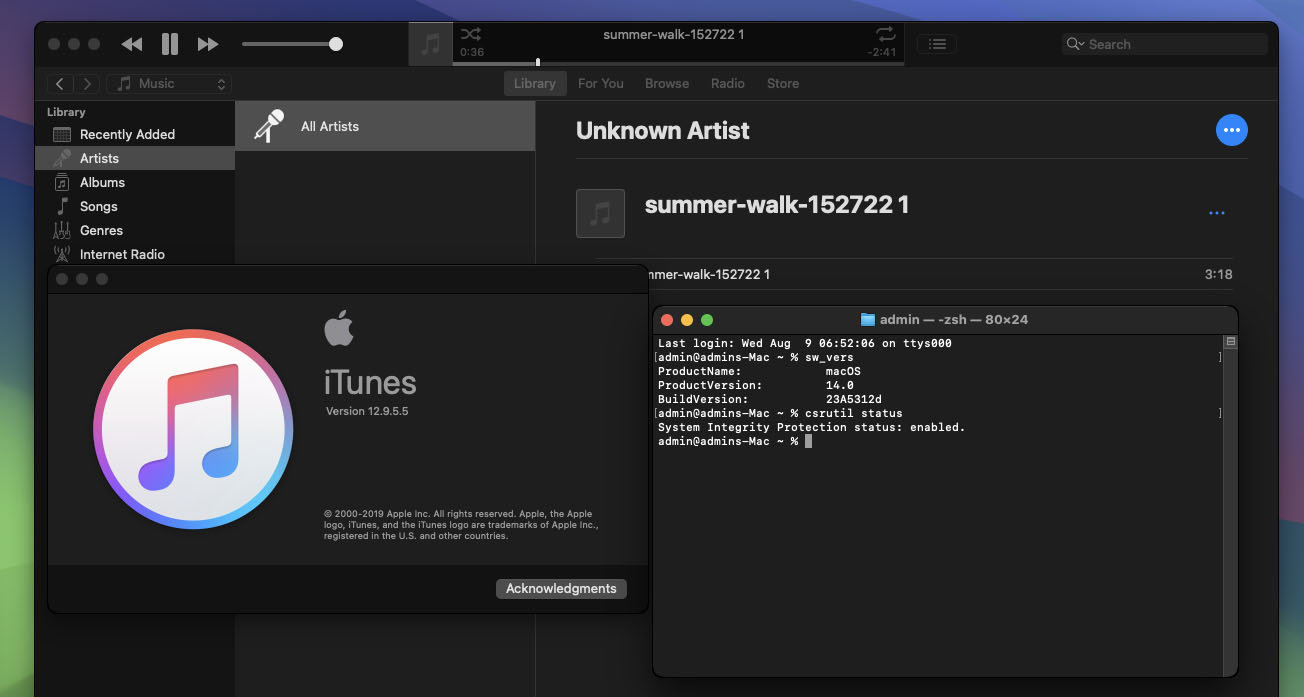Click the Terminal folder icon in title bar
This screenshot has height=697, width=1304.
click(x=868, y=320)
